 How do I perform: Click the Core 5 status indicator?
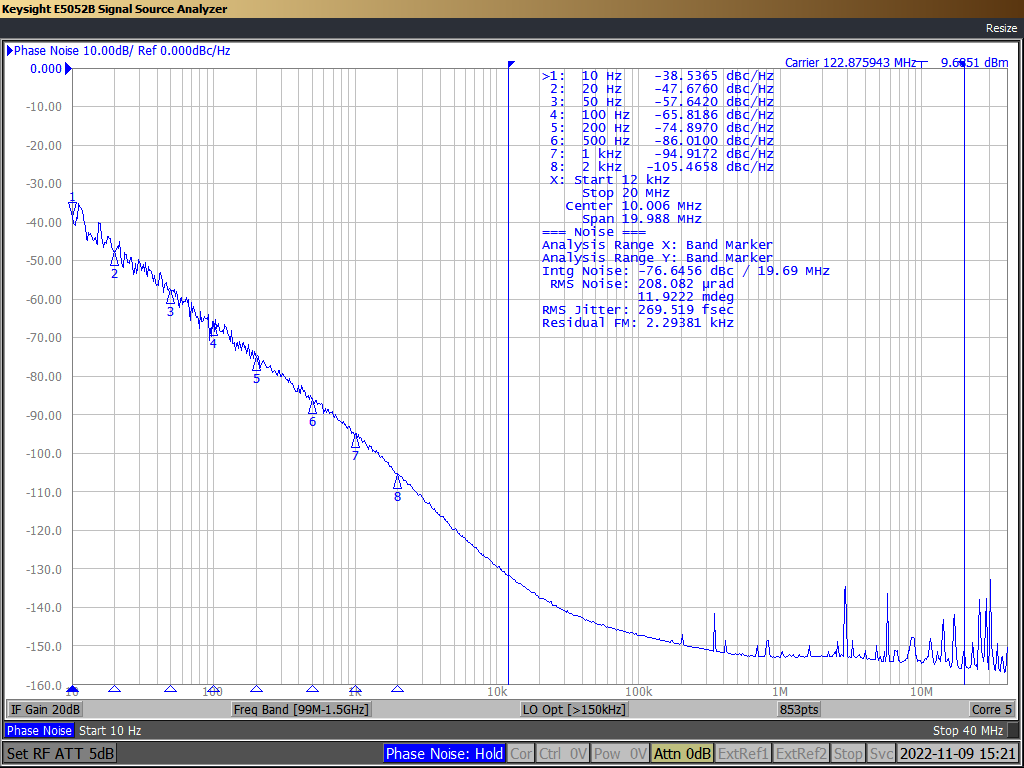point(991,709)
